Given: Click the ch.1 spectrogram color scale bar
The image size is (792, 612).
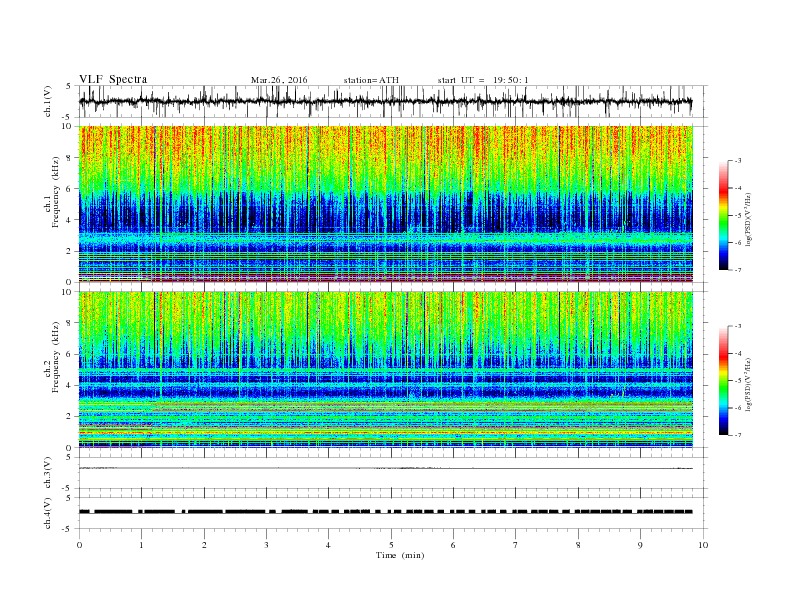Looking at the screenshot, I should (x=724, y=215).
